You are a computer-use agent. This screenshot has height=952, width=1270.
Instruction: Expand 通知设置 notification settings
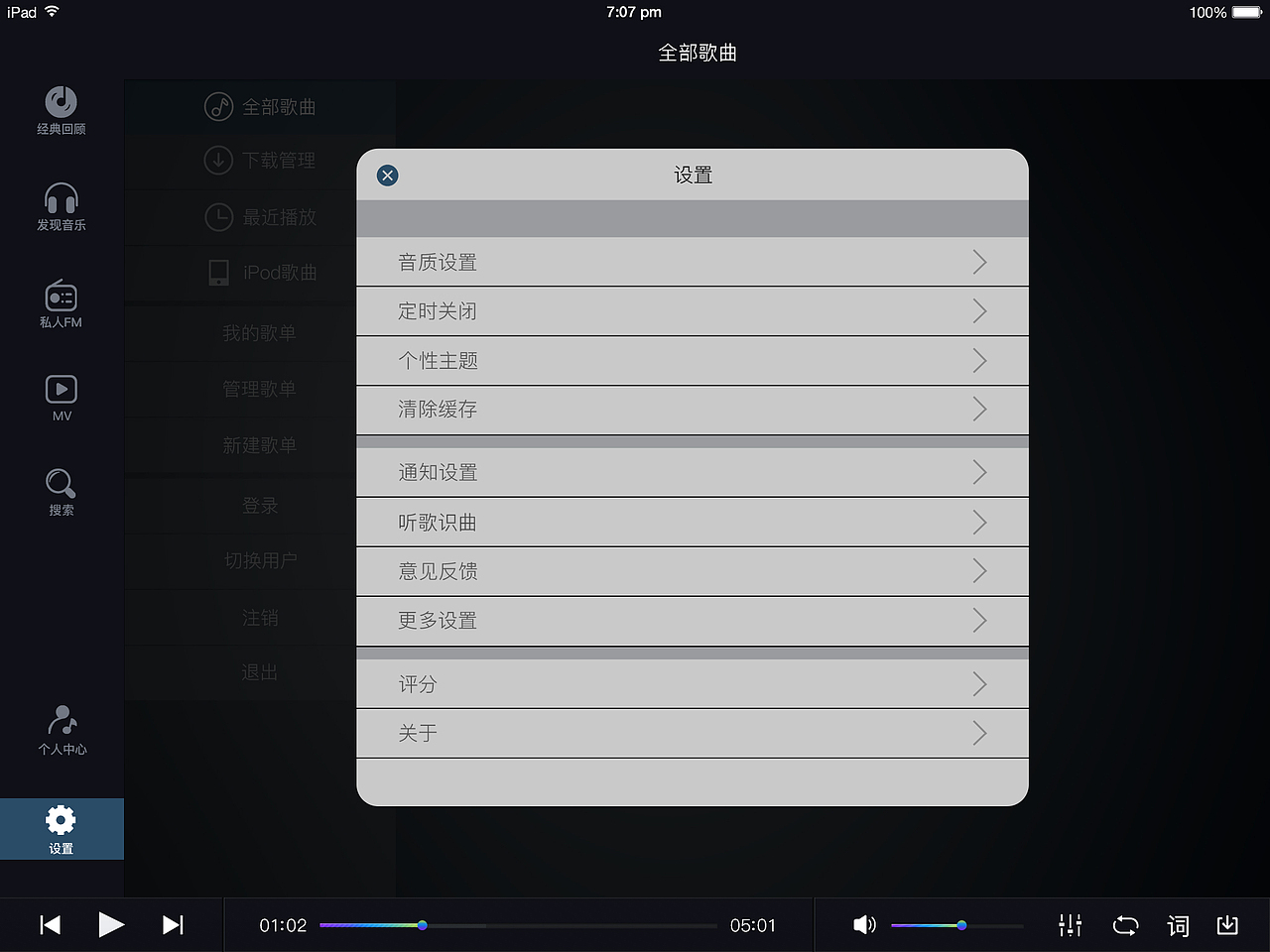click(x=693, y=472)
